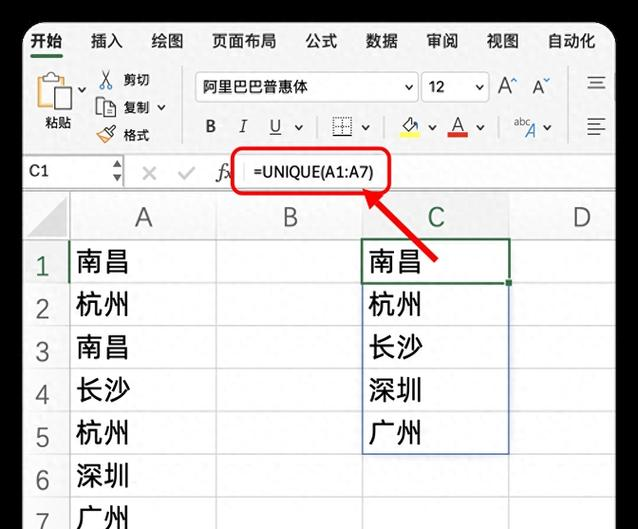Apply red font color A
Screen dimensions: 638x529
pos(458,127)
